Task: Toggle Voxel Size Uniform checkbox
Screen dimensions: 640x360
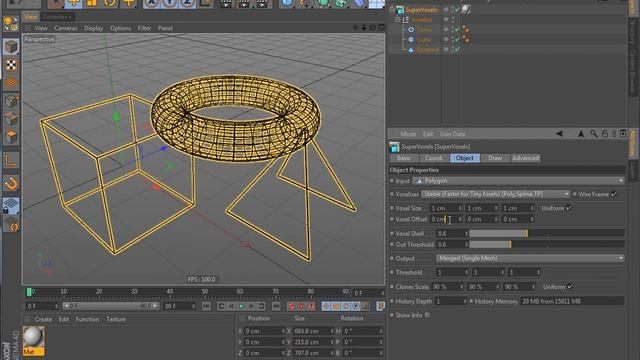Action: 569,208
